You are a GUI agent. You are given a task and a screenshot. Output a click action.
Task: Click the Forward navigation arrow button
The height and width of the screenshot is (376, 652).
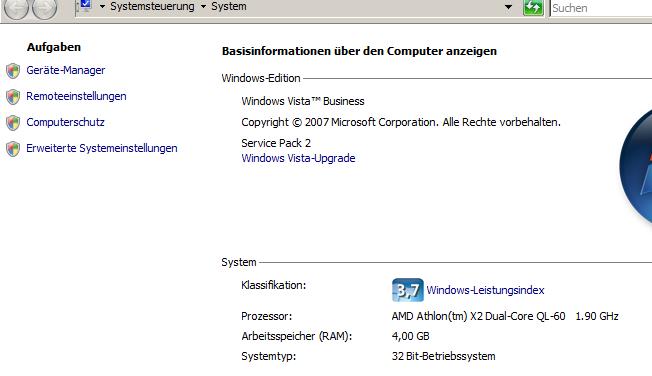[44, 6]
